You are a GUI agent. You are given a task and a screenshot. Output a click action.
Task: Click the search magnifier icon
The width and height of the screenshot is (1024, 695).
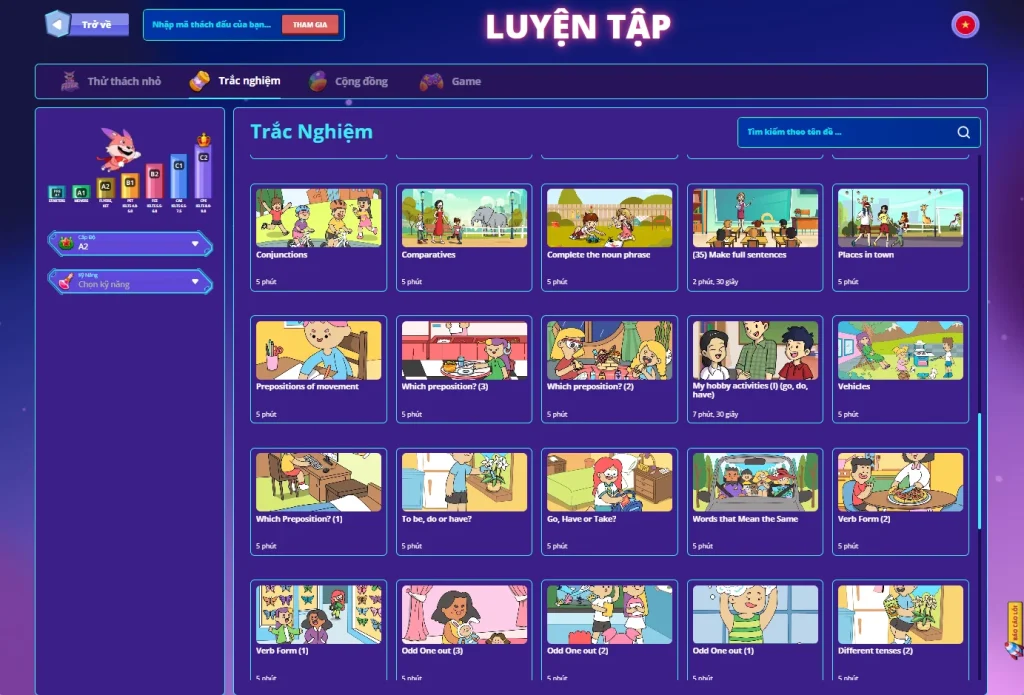(x=963, y=132)
